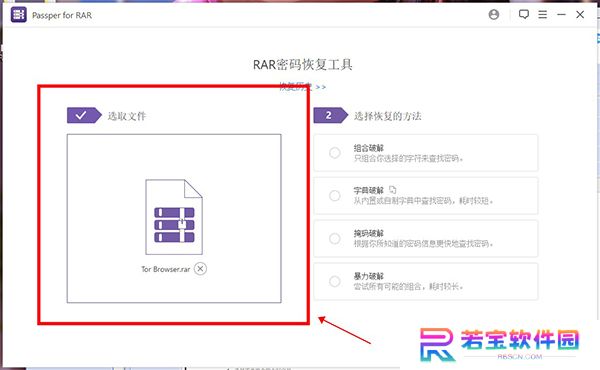
Task: Select the 组合破解 radio button
Action: [334, 153]
